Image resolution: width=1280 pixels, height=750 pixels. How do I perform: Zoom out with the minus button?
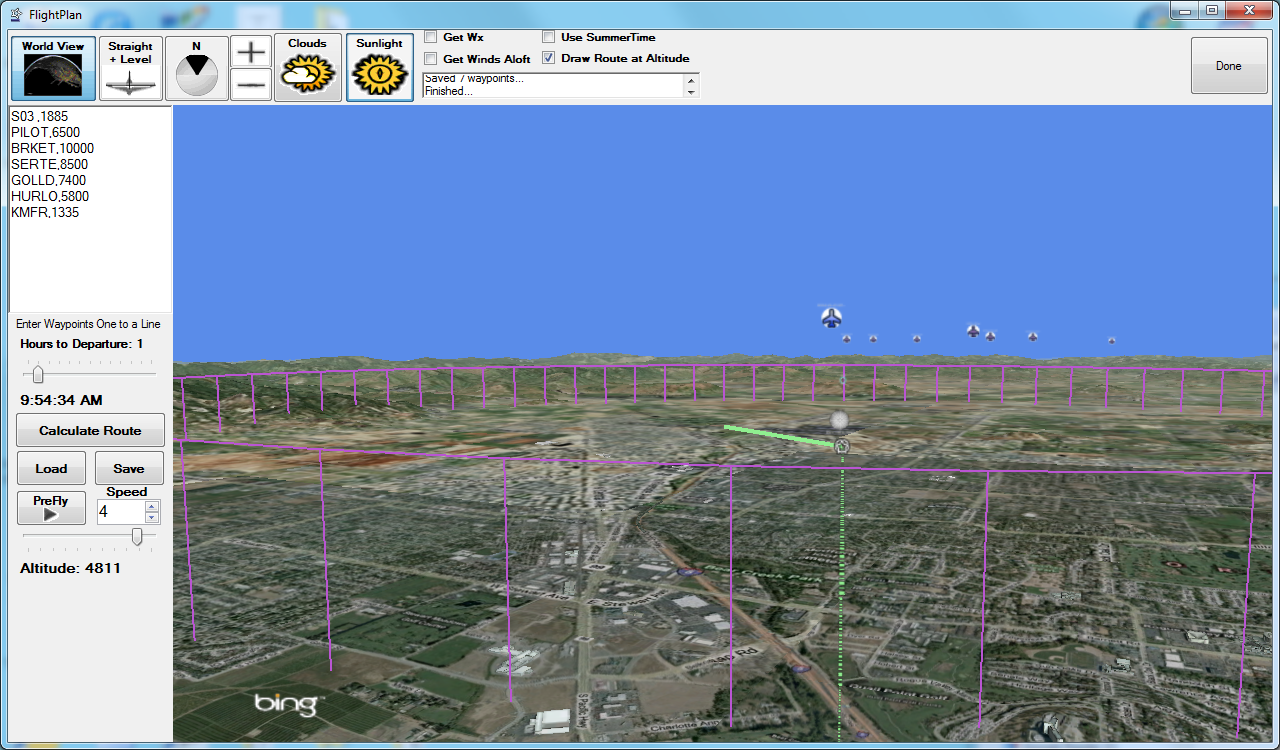click(x=250, y=85)
